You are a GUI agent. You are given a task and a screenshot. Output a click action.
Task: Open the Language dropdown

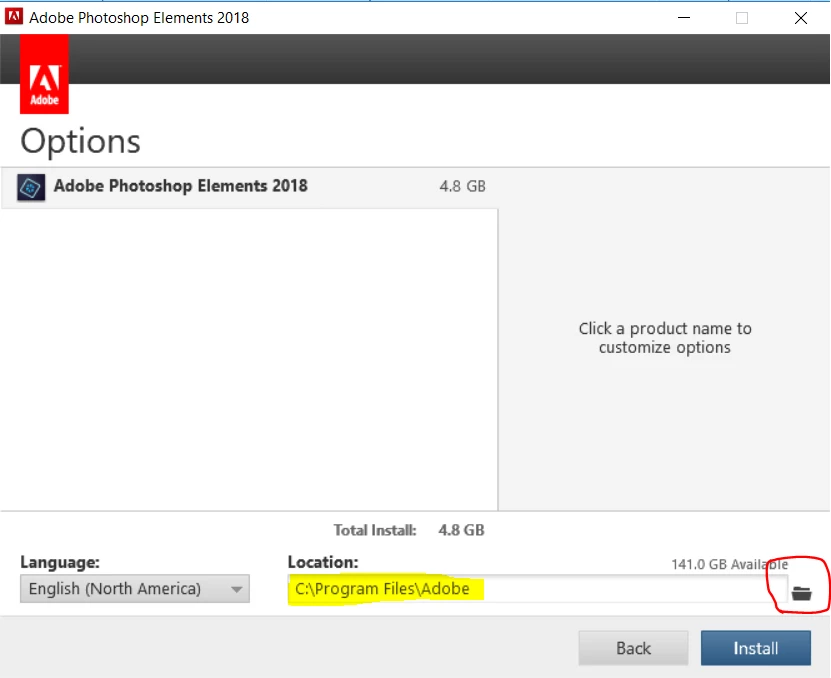tap(135, 588)
